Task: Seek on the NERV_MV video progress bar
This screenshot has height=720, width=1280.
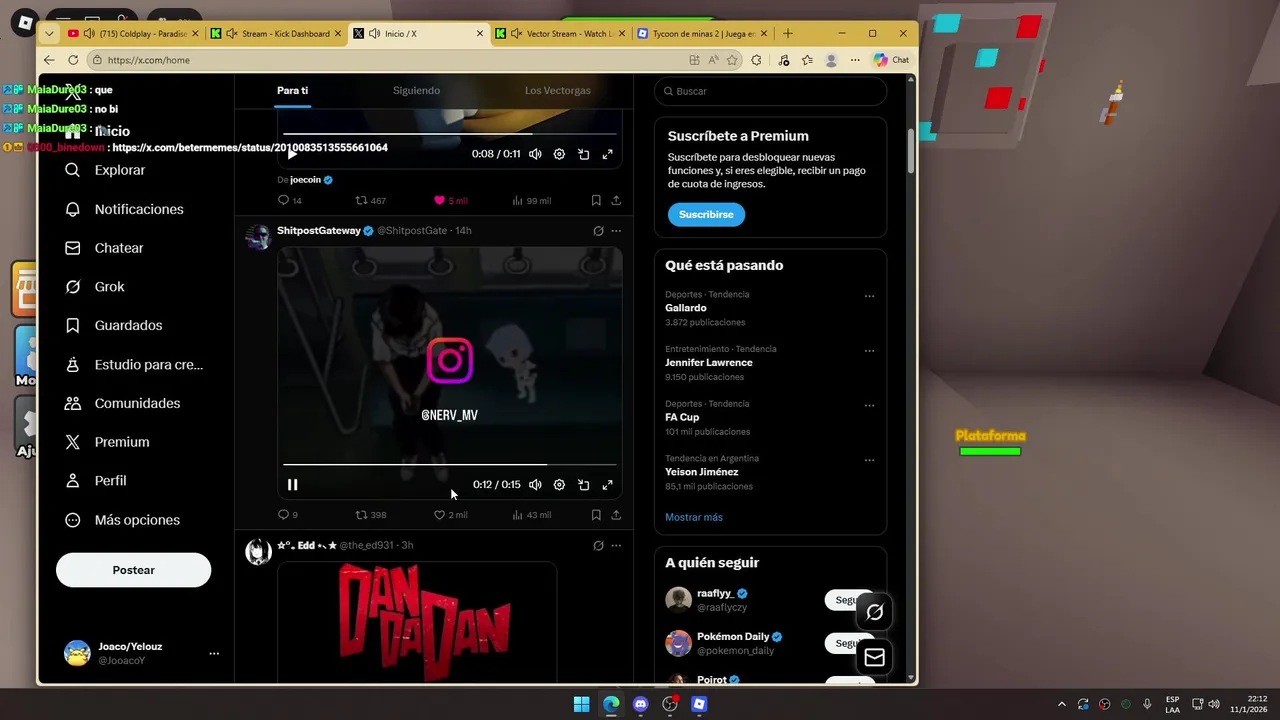Action: tap(449, 465)
